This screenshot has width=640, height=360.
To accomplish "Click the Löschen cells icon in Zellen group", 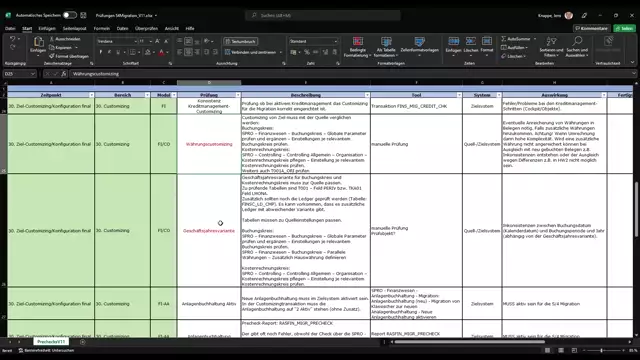I will [x=471, y=42].
